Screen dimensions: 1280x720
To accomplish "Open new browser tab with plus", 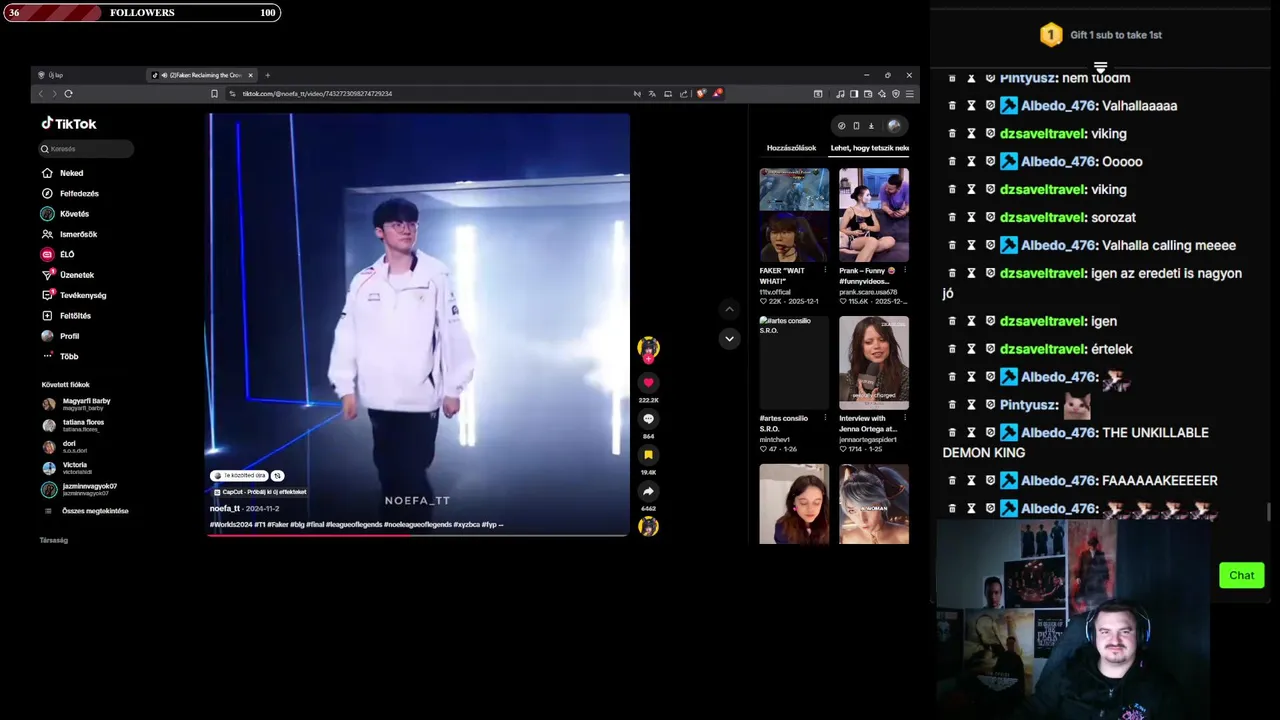I will tap(267, 75).
